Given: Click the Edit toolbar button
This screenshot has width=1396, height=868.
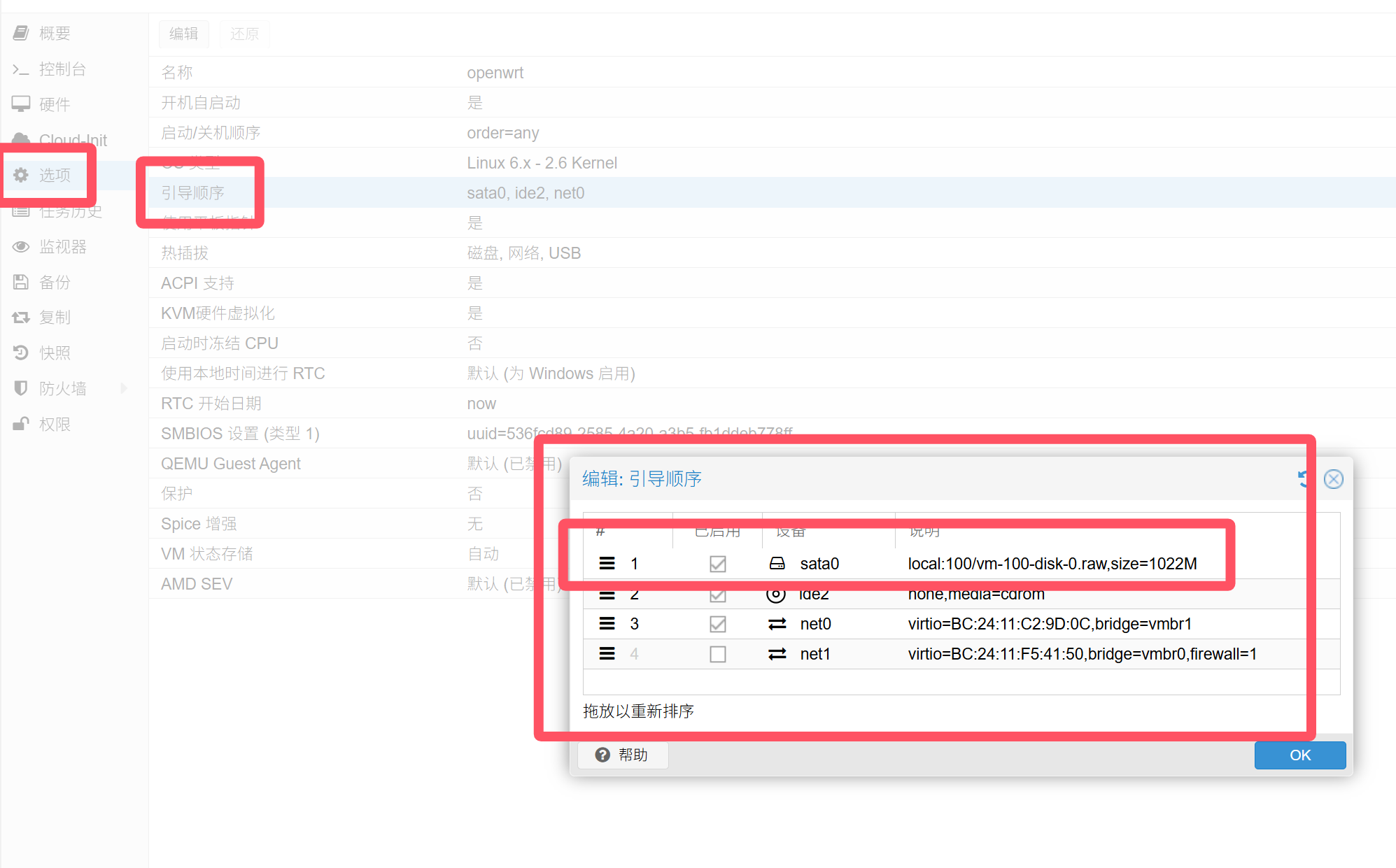Looking at the screenshot, I should [x=183, y=34].
